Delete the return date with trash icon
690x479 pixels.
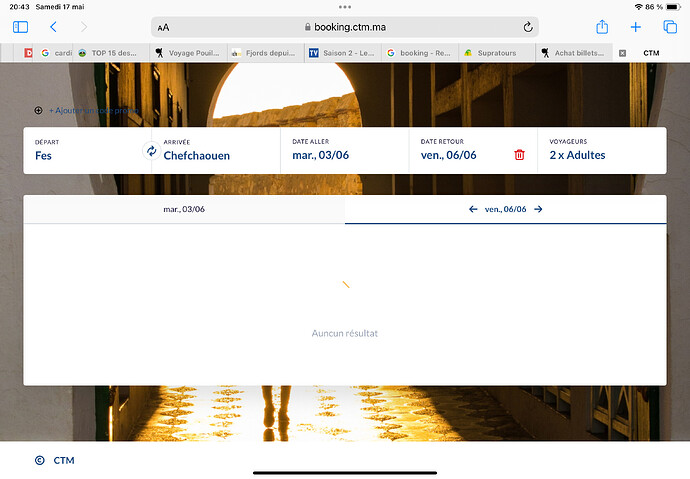519,155
